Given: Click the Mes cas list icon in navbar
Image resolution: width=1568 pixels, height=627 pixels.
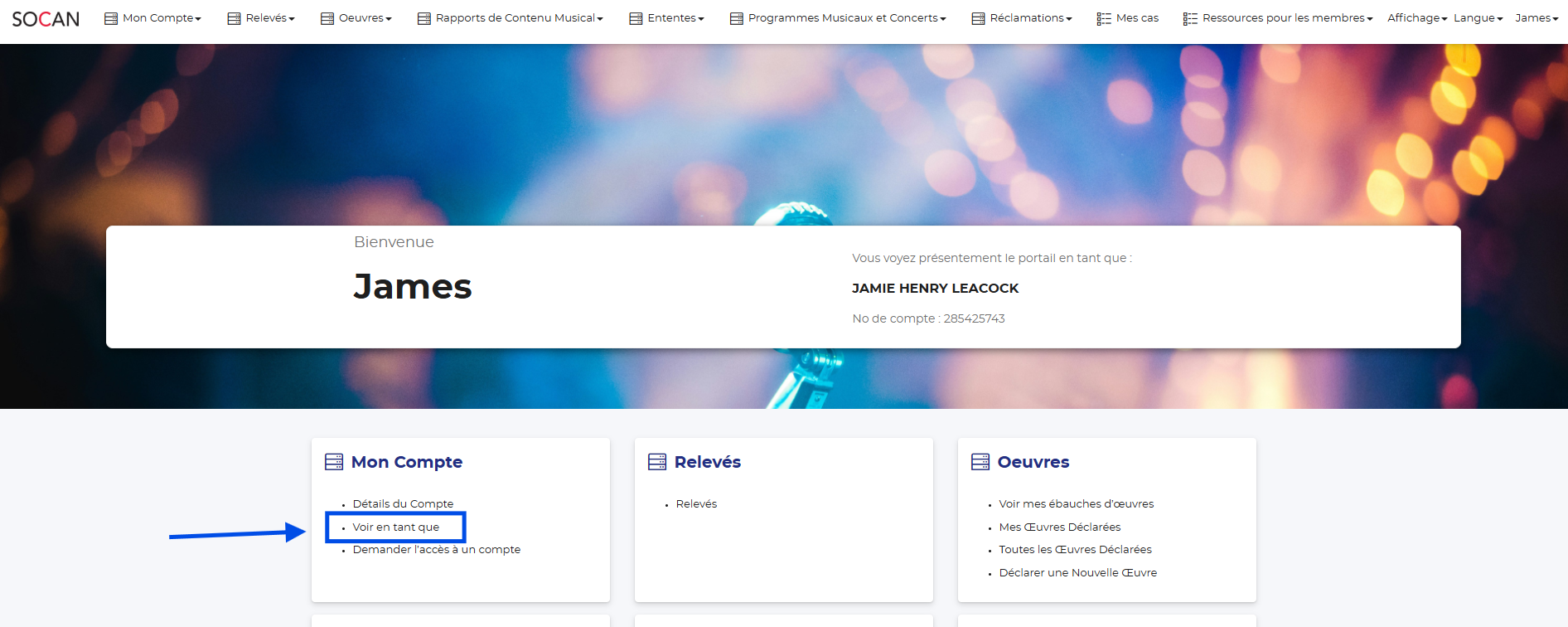Looking at the screenshot, I should point(1104,18).
